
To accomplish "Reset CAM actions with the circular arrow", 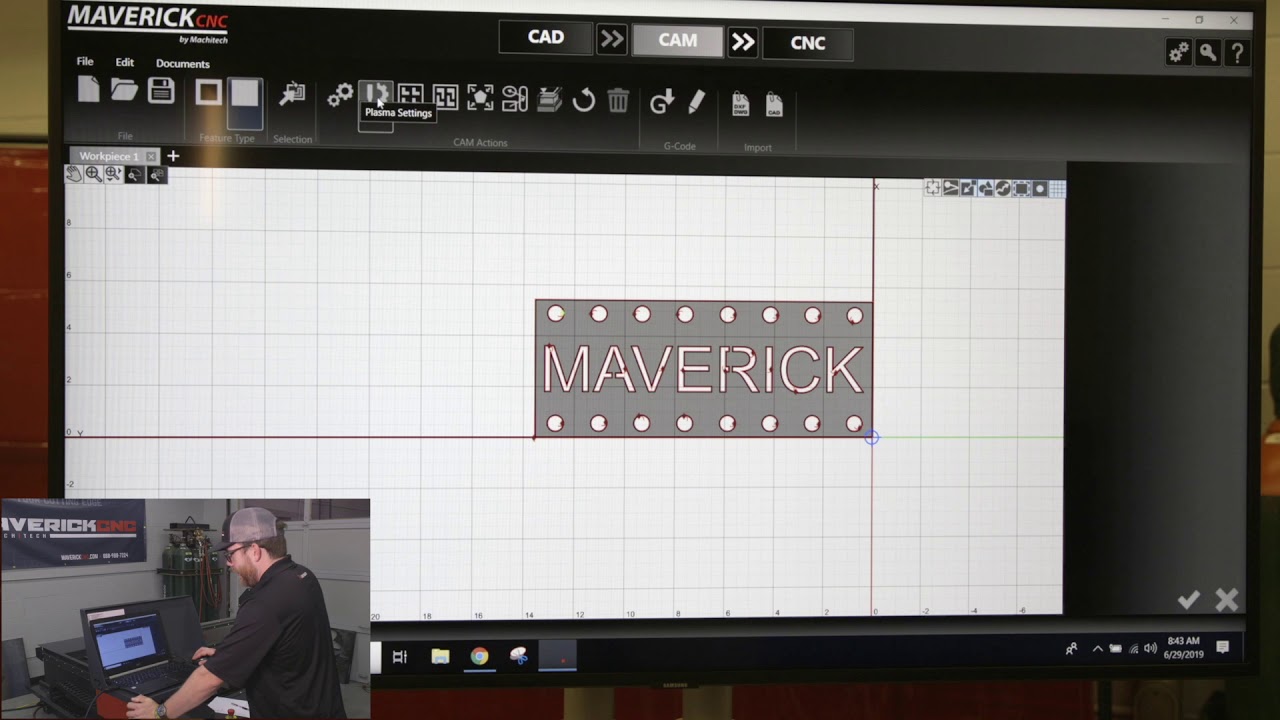I will pos(584,100).
